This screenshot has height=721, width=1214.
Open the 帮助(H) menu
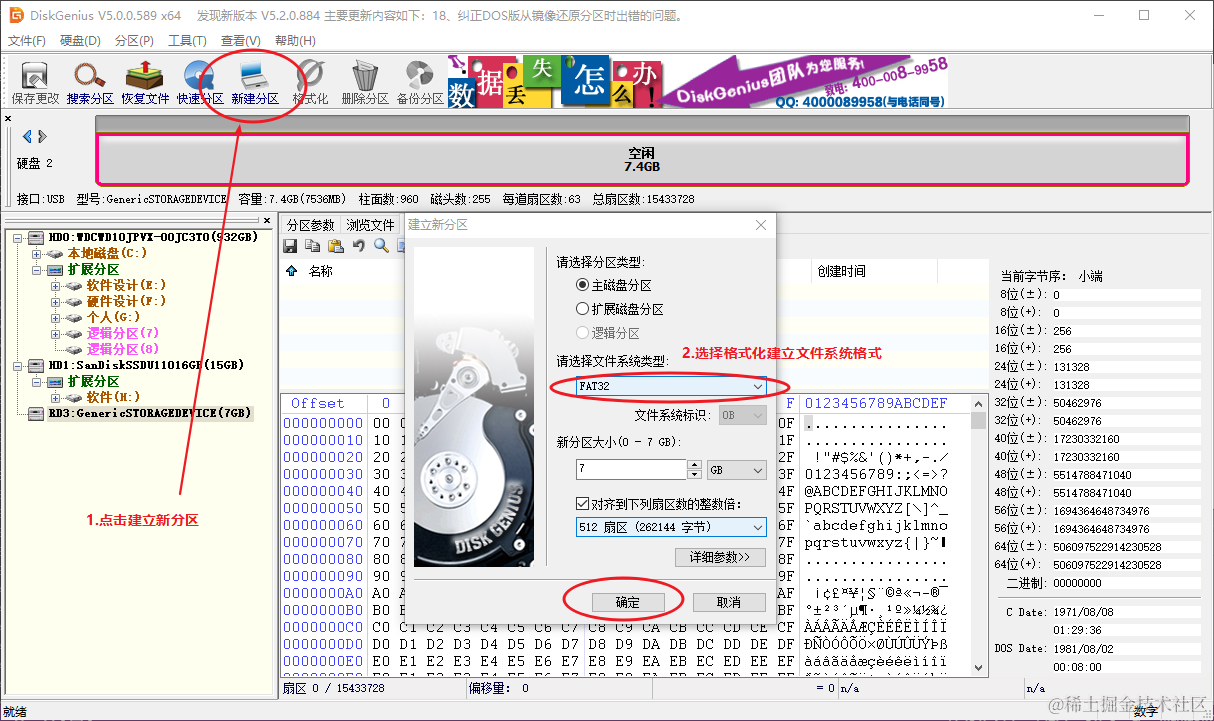(x=295, y=41)
